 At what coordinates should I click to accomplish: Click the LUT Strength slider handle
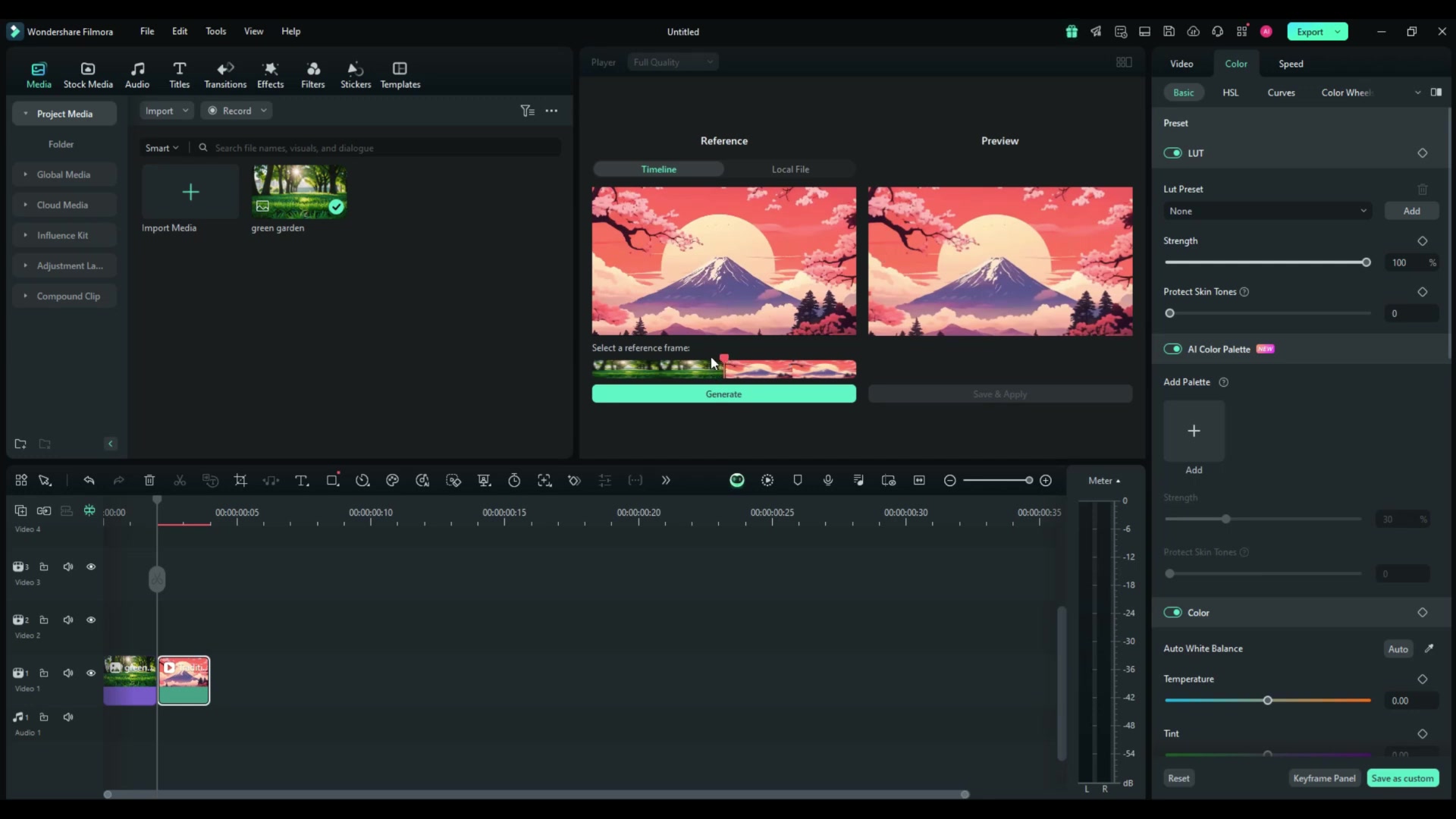[x=1366, y=262]
